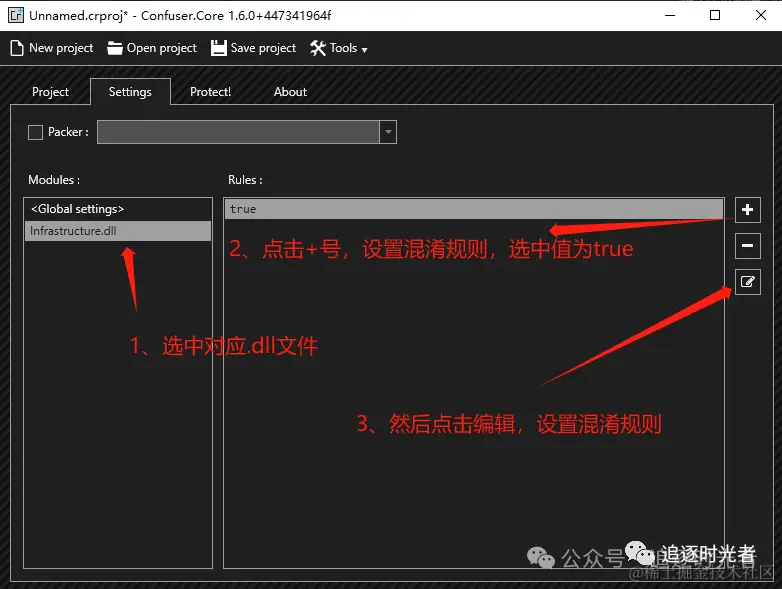
Task: Click the Open project toolbar button
Action: [x=152, y=48]
